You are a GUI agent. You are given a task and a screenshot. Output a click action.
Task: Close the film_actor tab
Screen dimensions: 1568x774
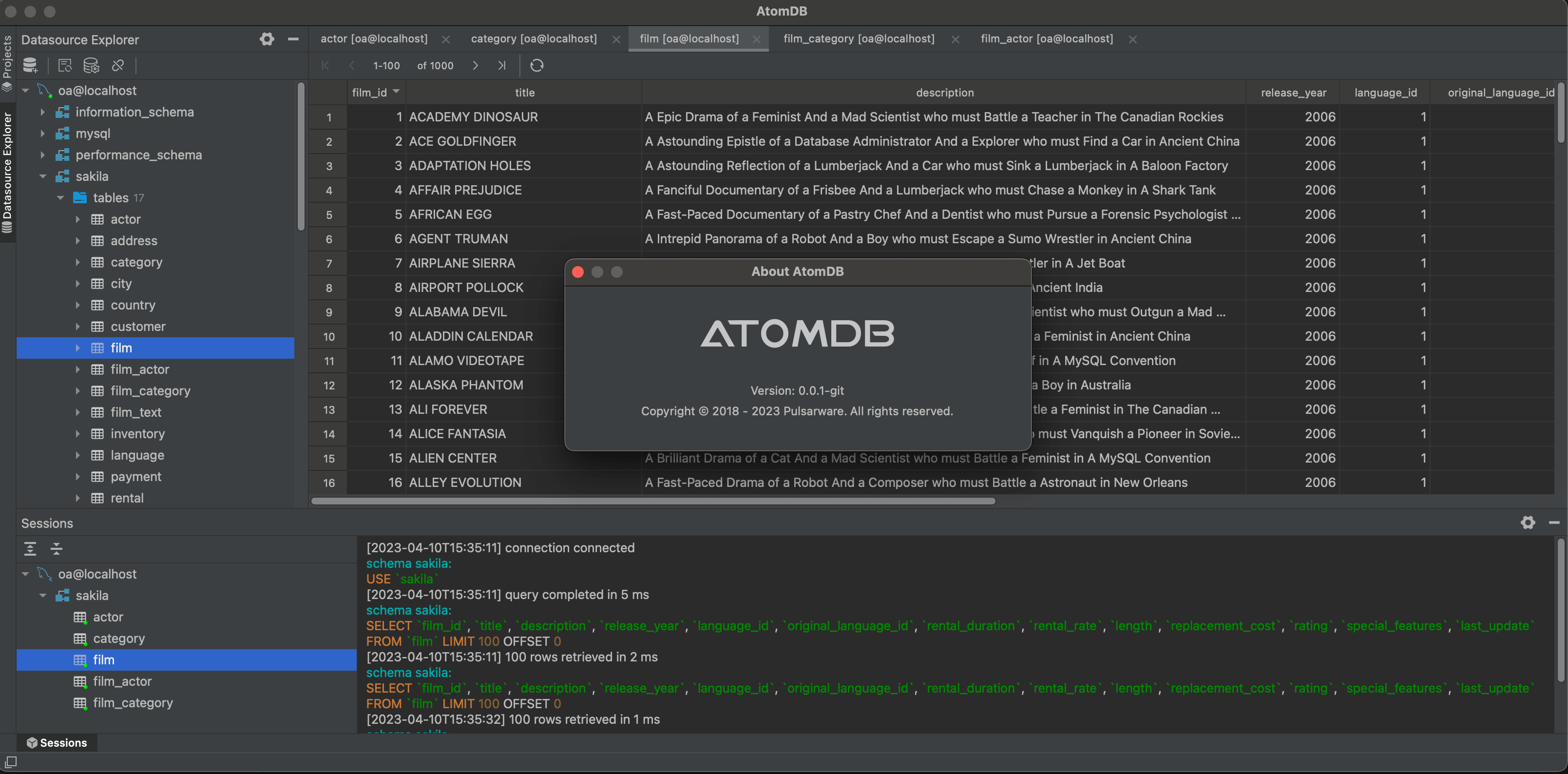(1133, 39)
